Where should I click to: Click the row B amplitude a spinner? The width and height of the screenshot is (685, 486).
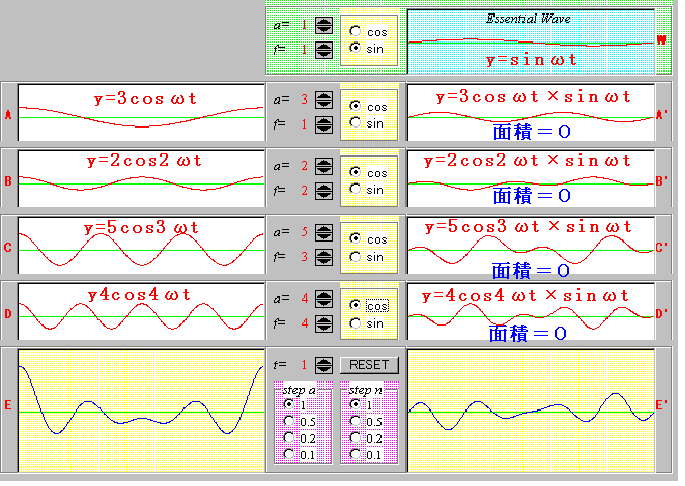click(x=324, y=166)
